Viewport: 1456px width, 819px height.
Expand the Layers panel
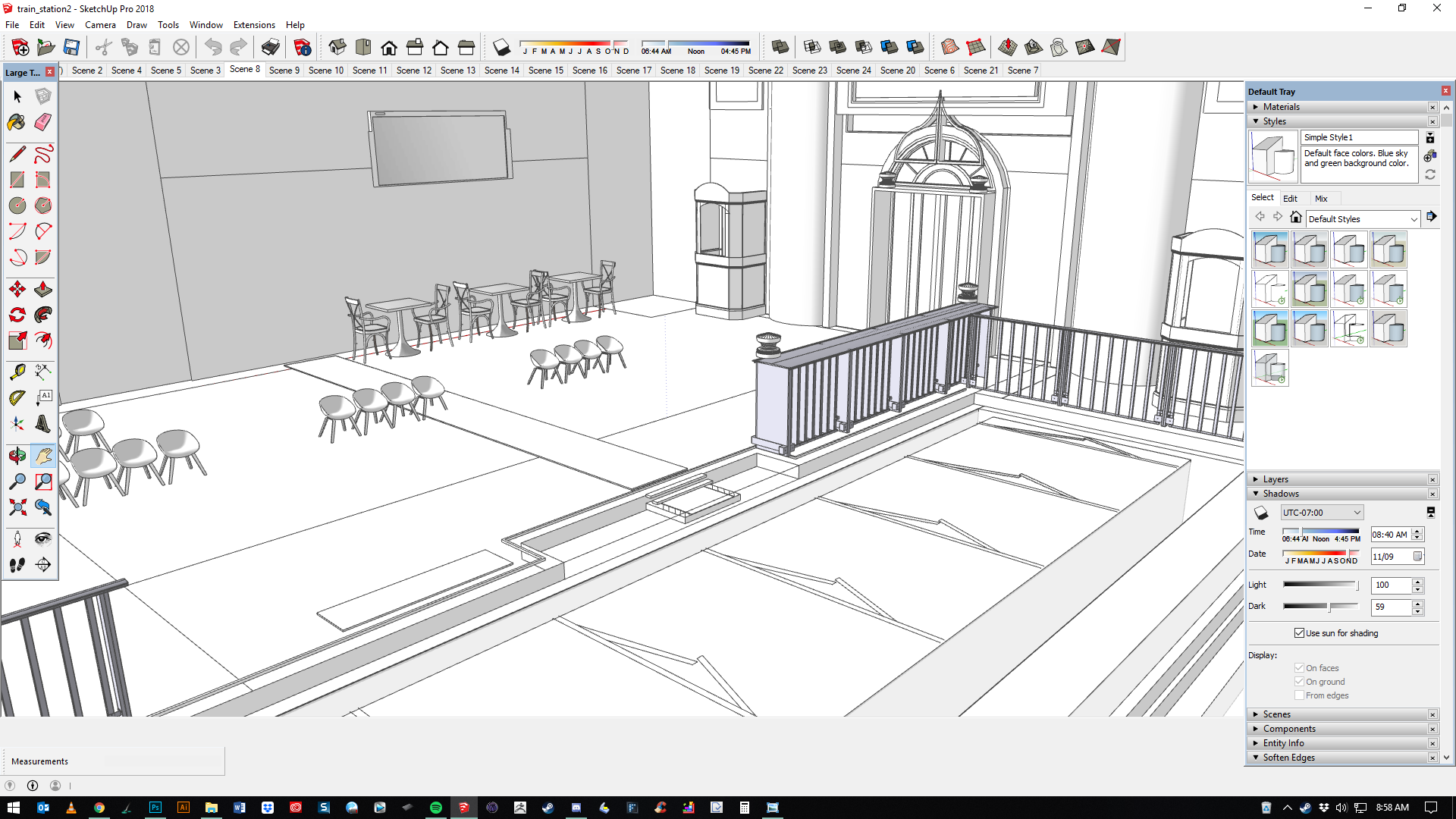pos(1342,479)
